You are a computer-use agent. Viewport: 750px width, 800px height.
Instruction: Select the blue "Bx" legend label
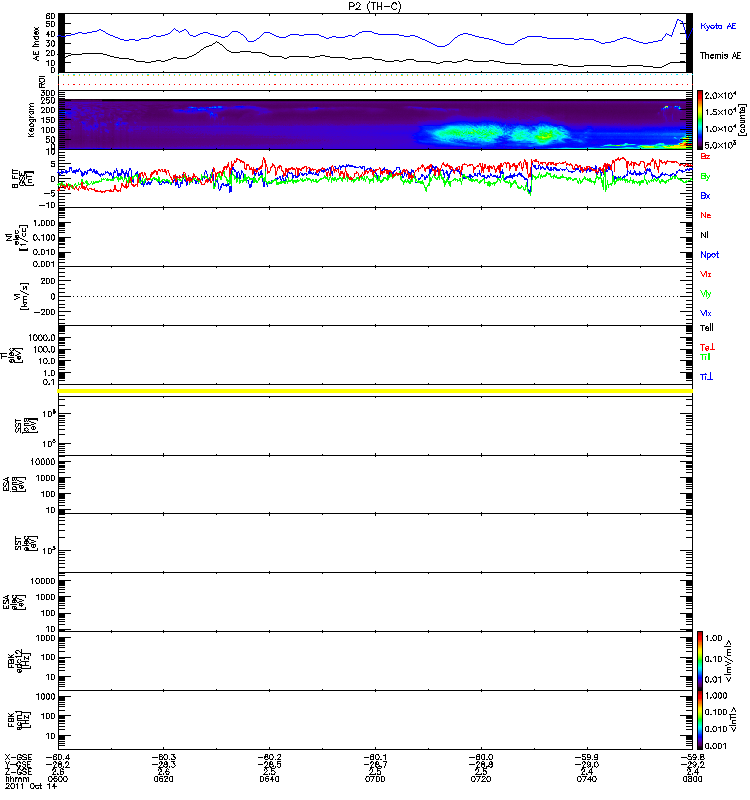(x=705, y=195)
